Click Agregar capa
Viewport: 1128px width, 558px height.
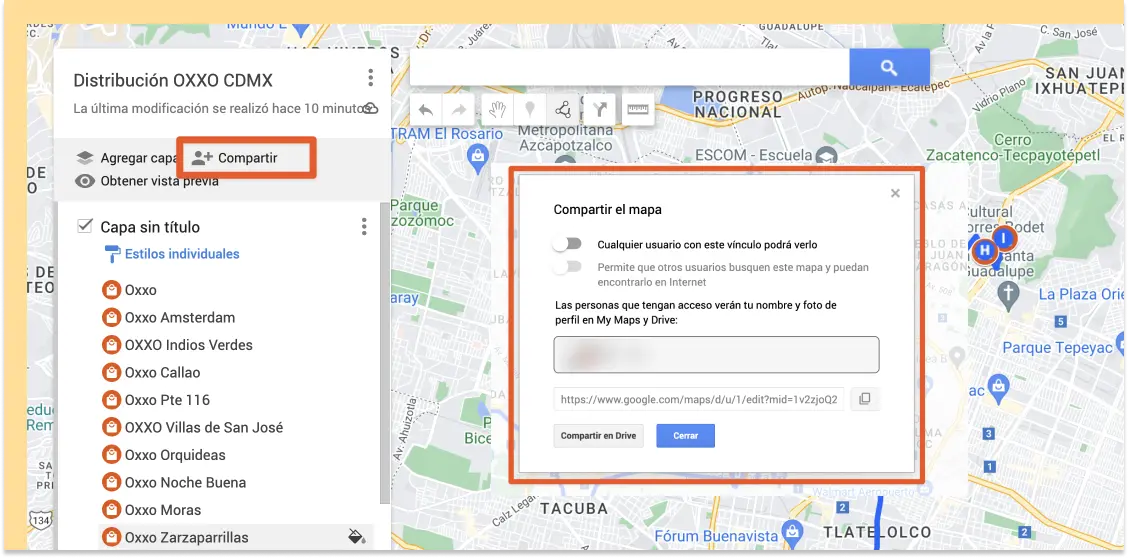[x=127, y=158]
